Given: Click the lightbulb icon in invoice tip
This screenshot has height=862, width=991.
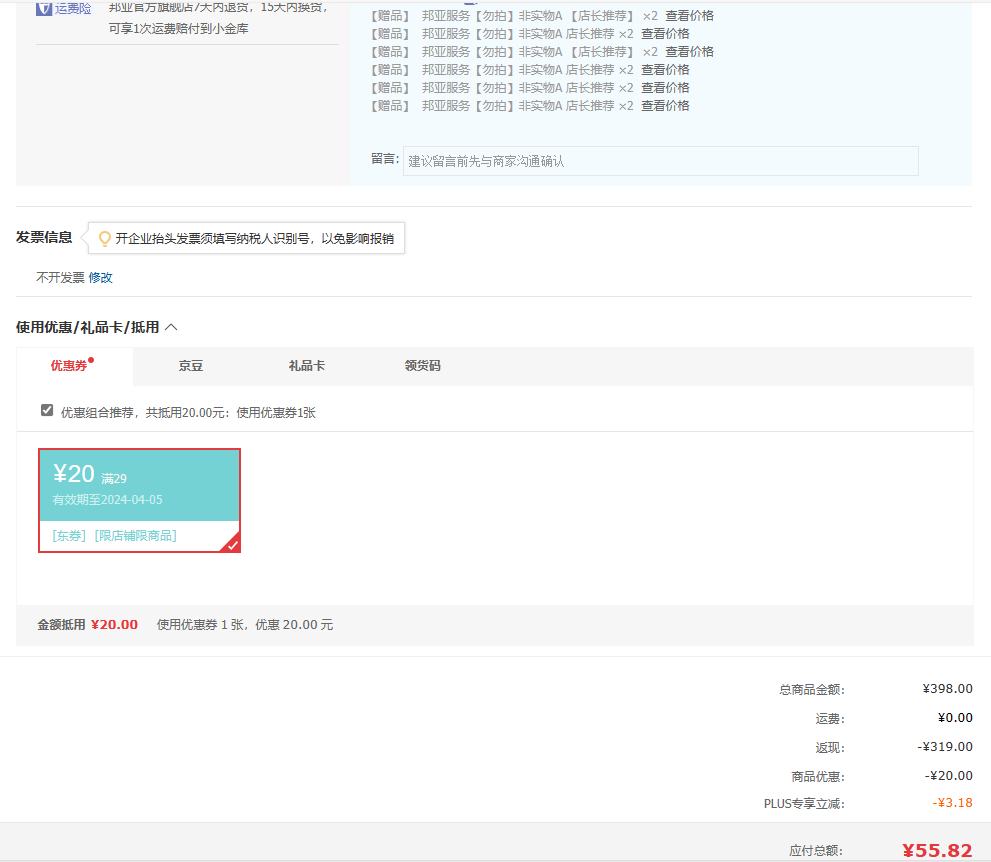Looking at the screenshot, I should click(104, 239).
